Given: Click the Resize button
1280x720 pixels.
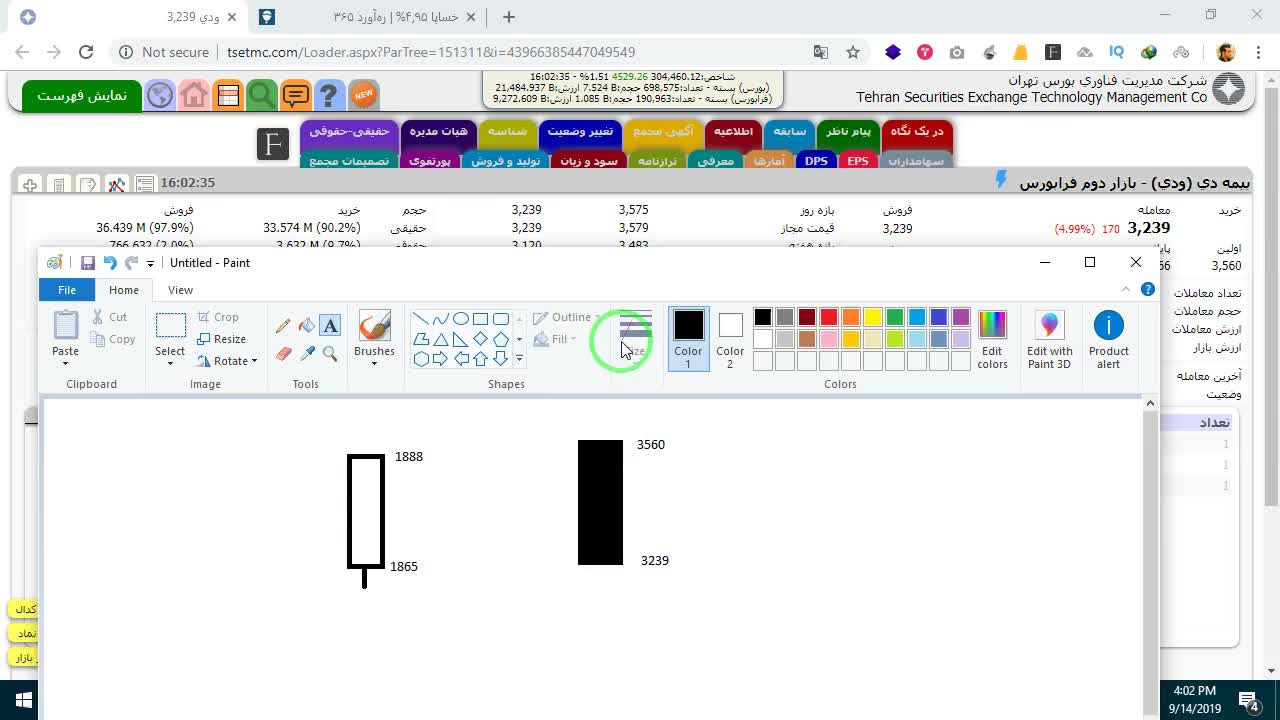Looking at the screenshot, I should (222, 339).
